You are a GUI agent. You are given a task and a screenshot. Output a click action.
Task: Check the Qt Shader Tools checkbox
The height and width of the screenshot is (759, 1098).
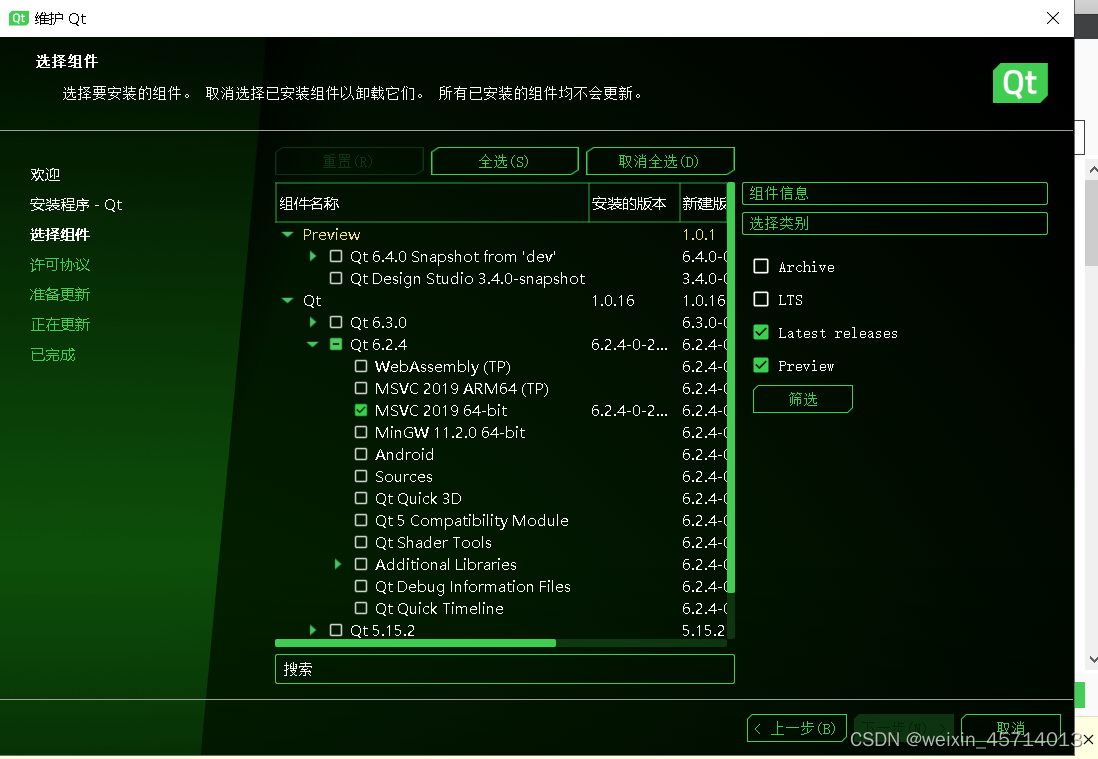[x=361, y=542]
